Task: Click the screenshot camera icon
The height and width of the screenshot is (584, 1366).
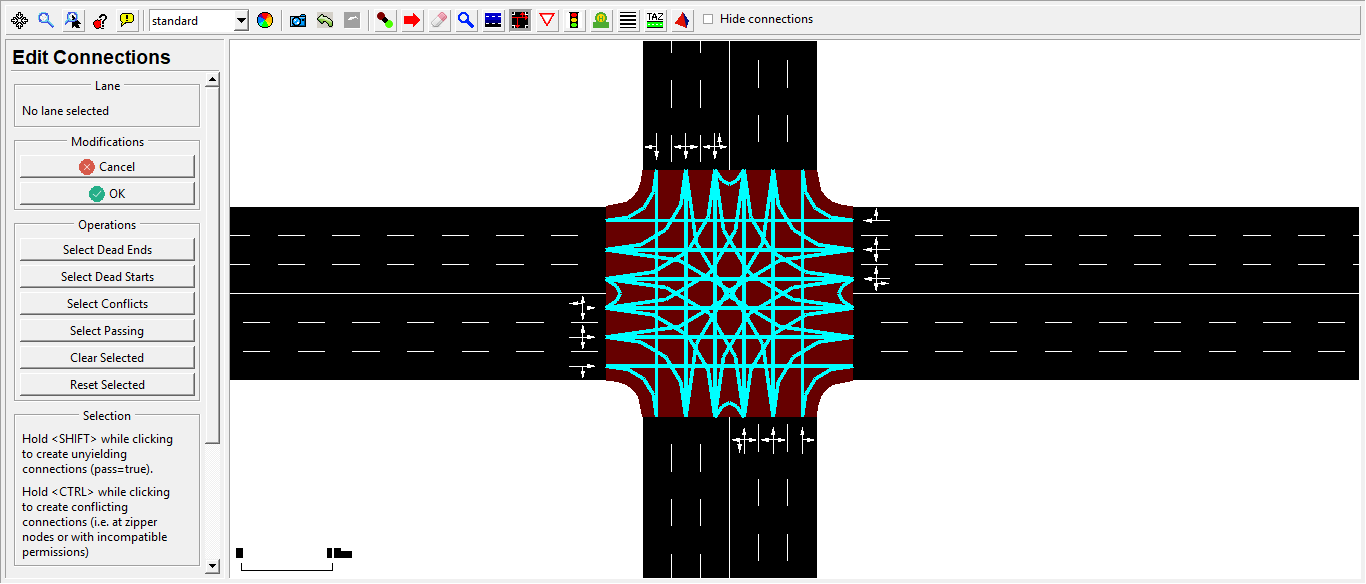Action: click(x=298, y=20)
